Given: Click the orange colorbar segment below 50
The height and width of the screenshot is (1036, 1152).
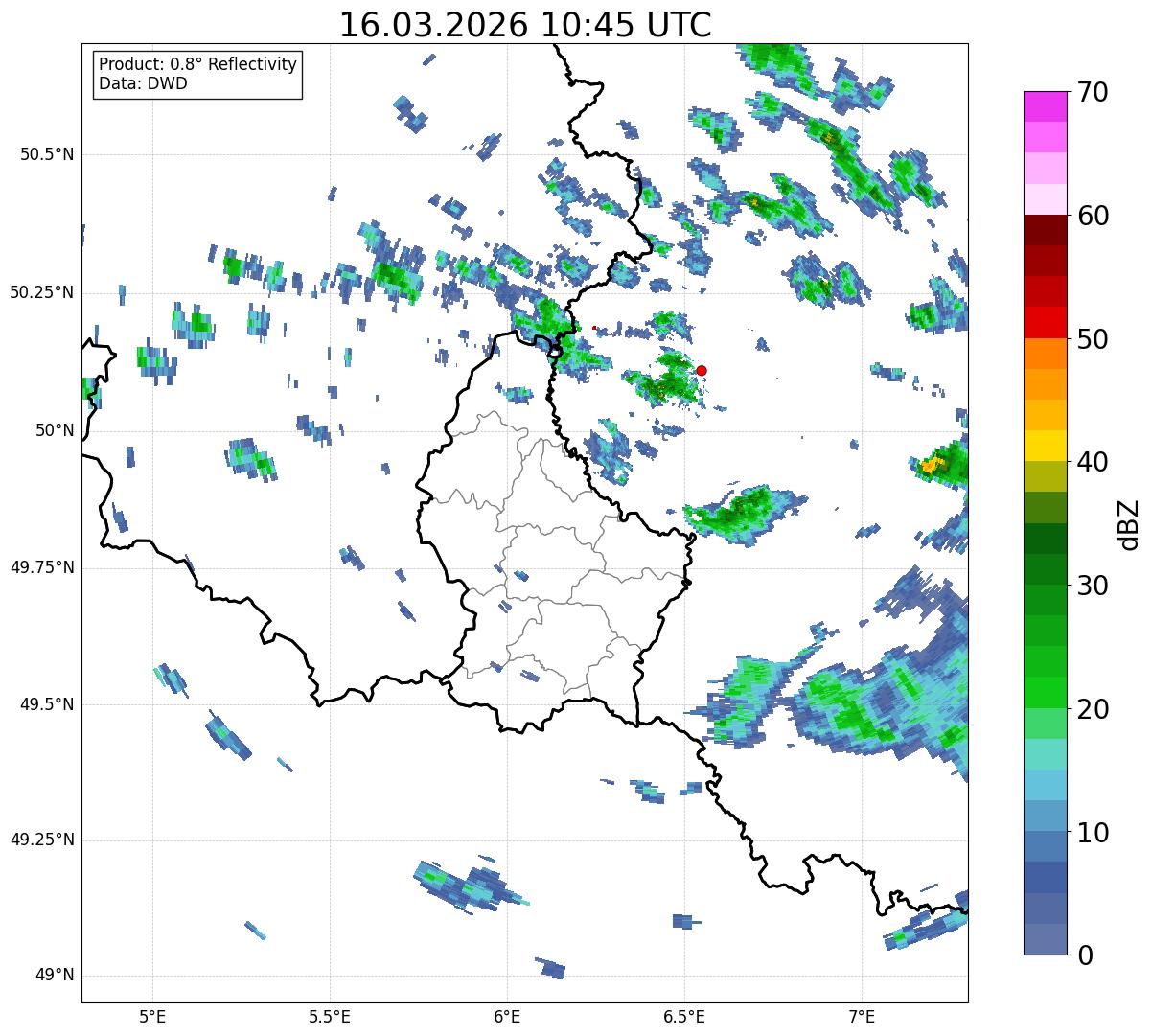Looking at the screenshot, I should [x=1045, y=354].
